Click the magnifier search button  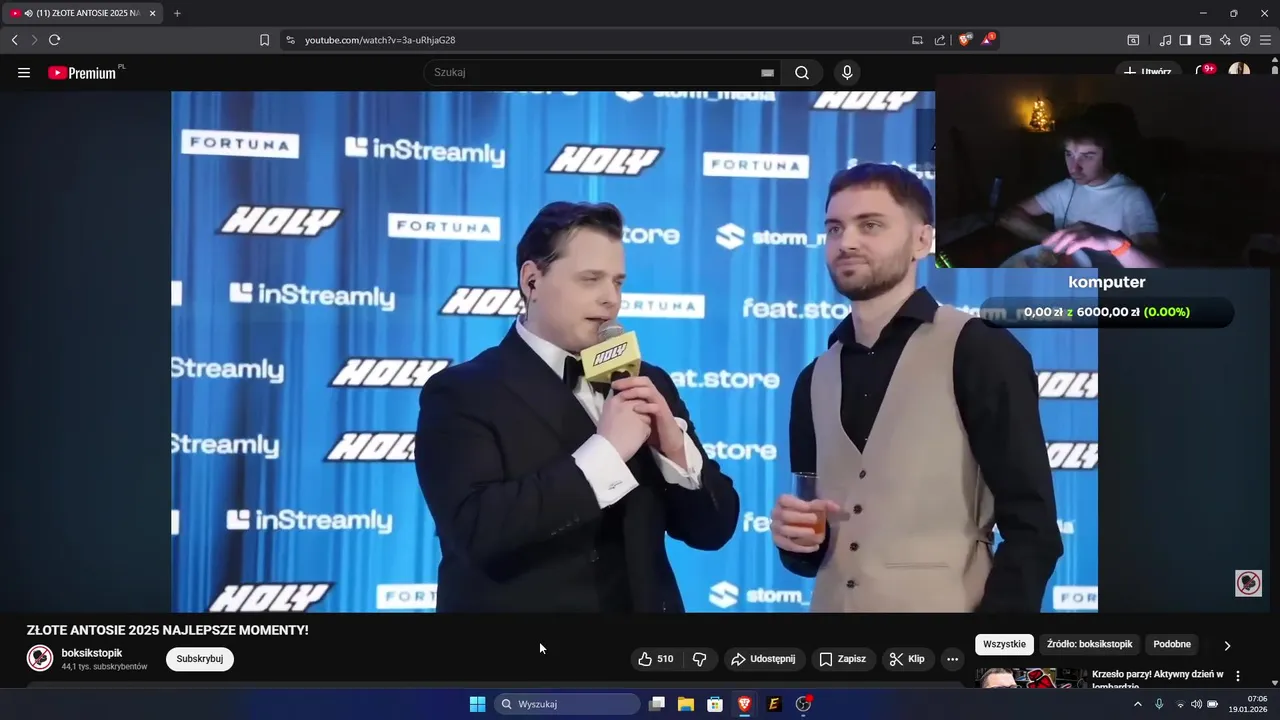click(x=802, y=73)
